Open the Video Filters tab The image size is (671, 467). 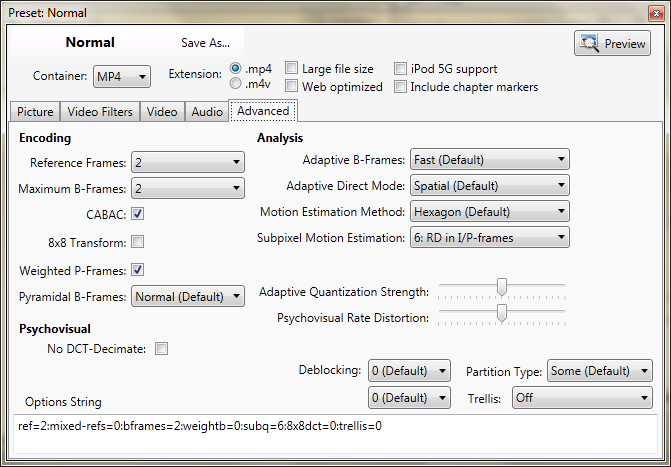pos(100,112)
